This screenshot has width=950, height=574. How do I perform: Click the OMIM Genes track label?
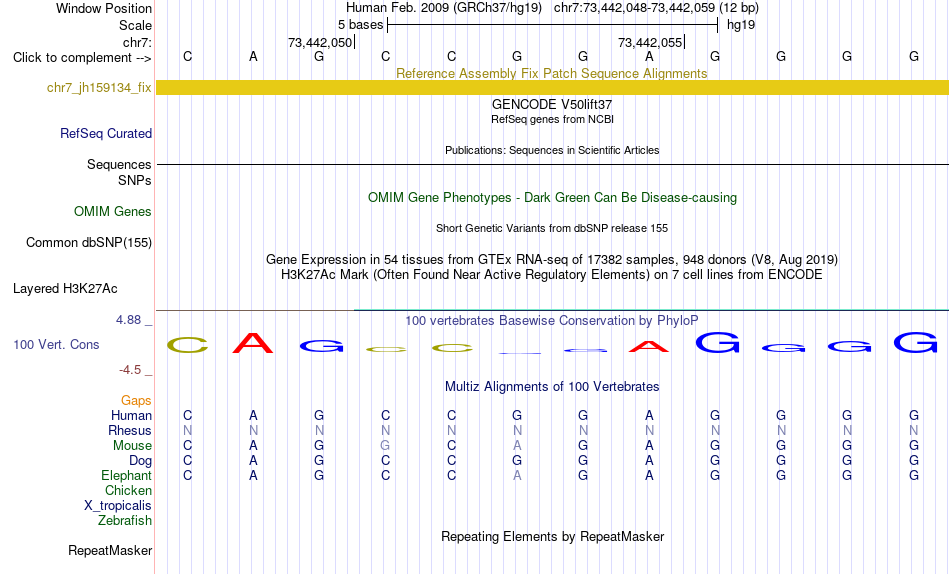113,212
